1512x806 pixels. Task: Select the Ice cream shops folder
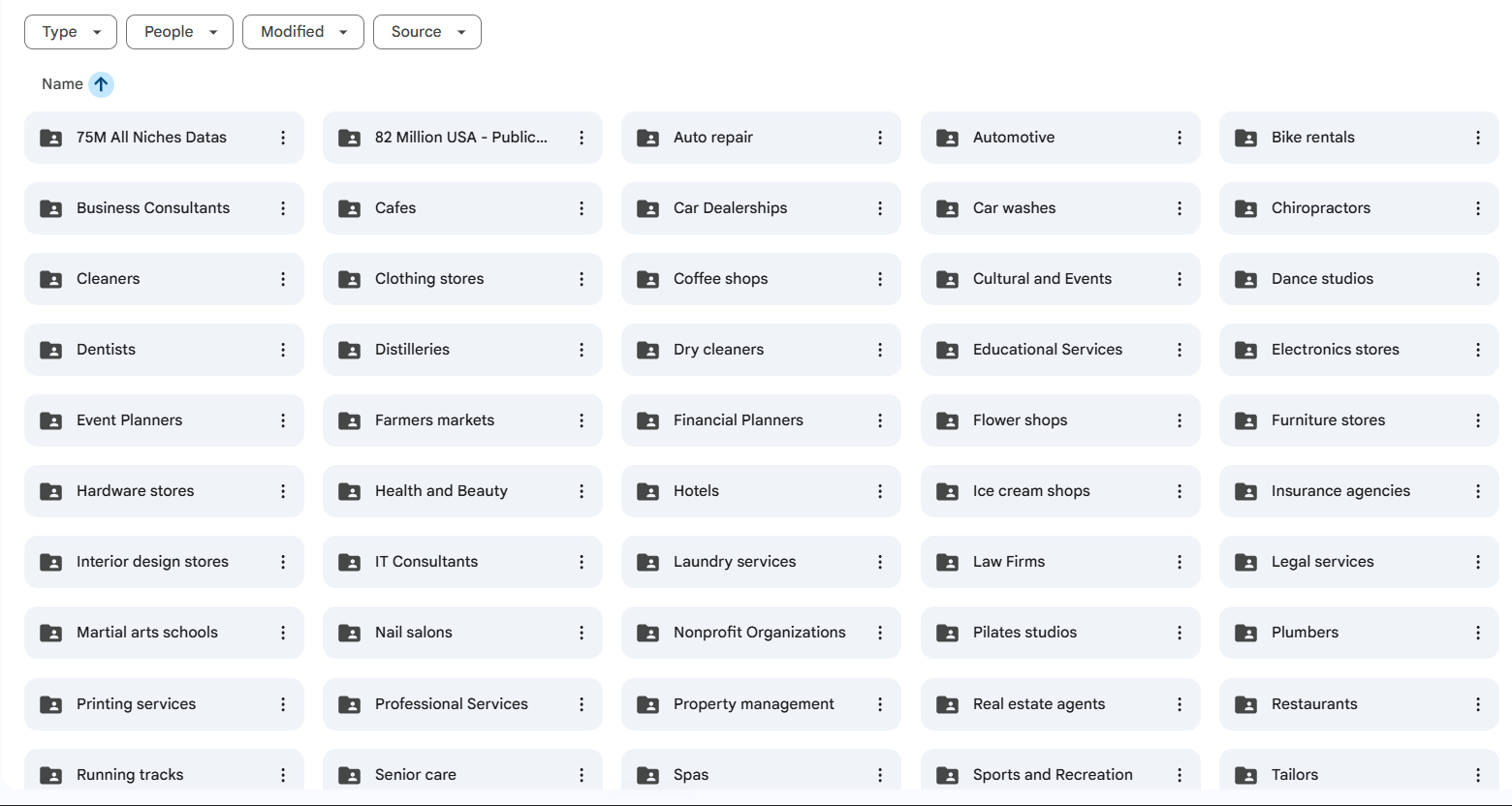[1060, 491]
